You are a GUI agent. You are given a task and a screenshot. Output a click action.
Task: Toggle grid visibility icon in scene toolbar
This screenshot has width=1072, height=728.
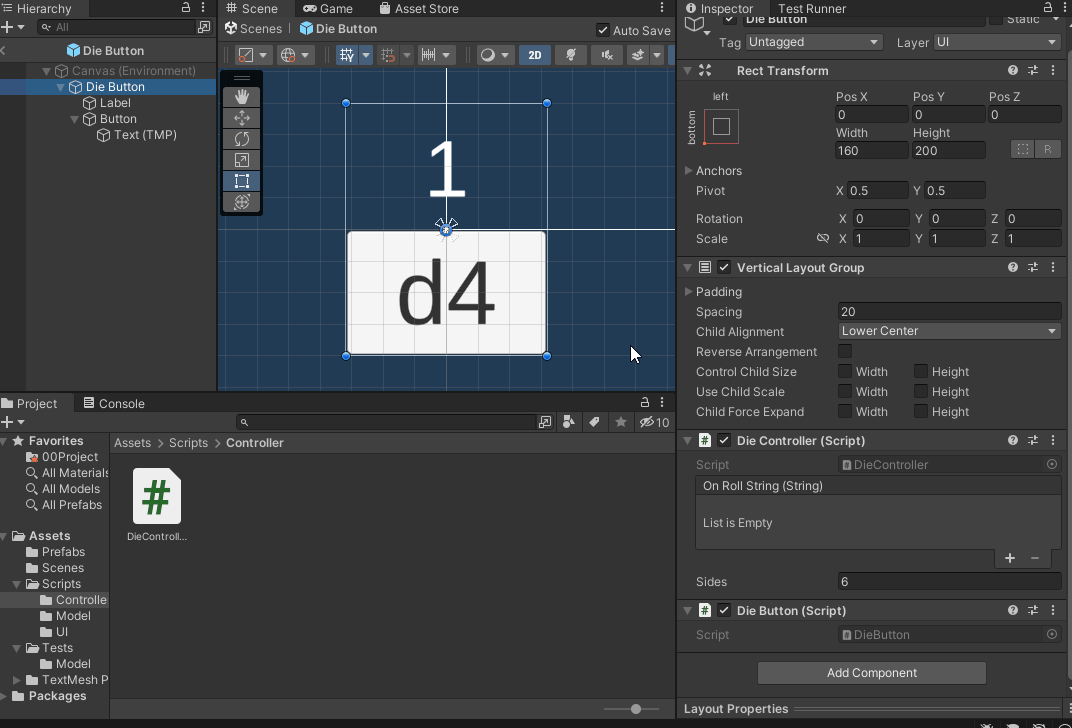point(347,55)
